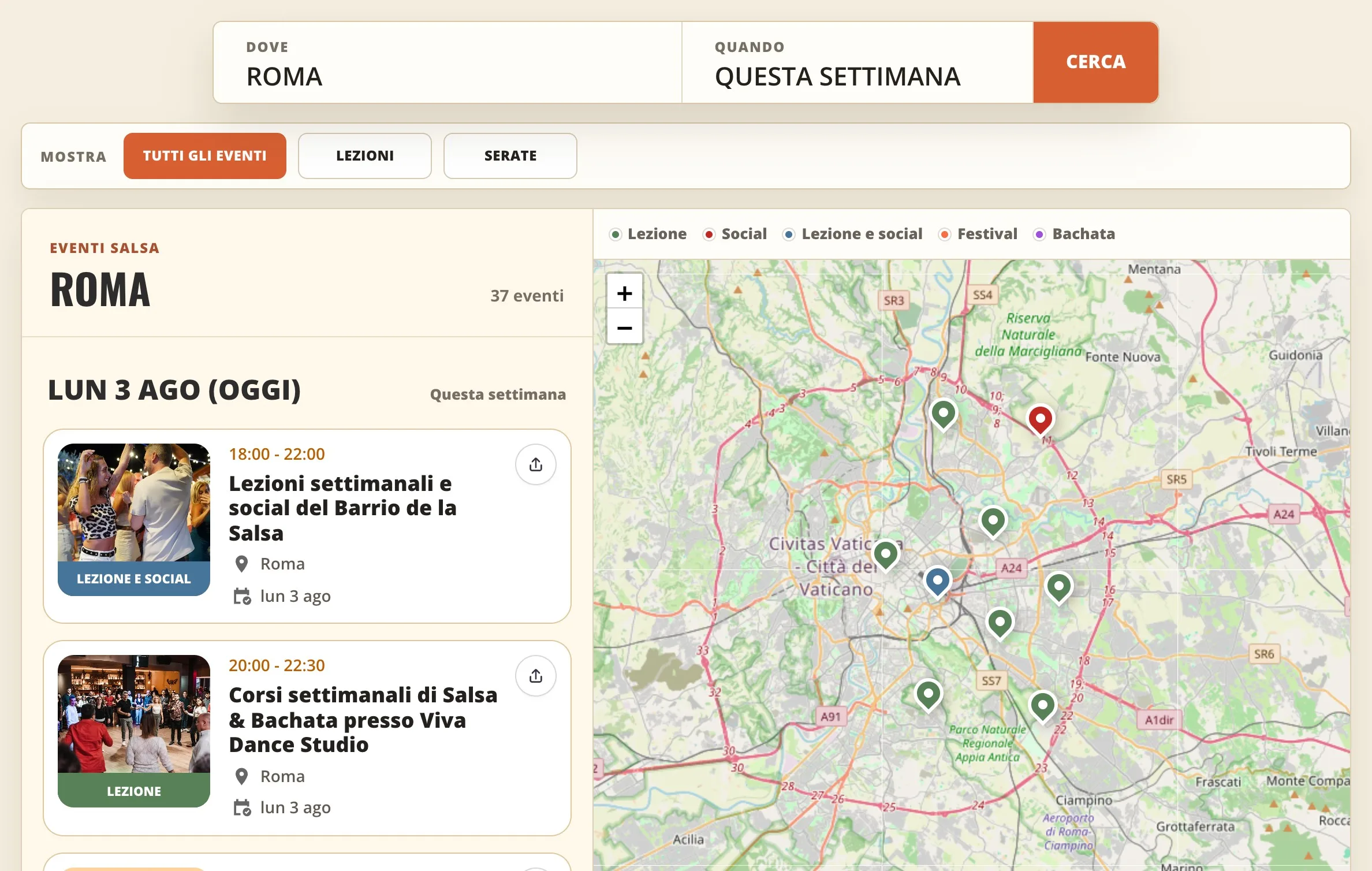This screenshot has height=871, width=1372.
Task: Zoom out the map with minus button
Action: click(x=625, y=327)
